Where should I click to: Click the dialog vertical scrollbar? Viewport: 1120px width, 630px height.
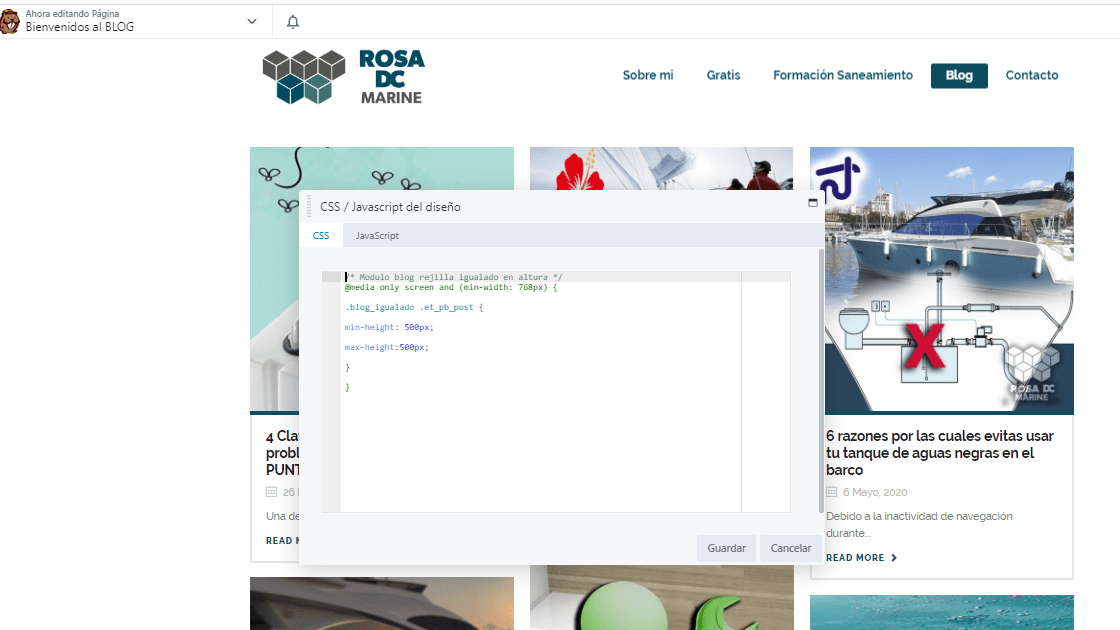[x=821, y=380]
